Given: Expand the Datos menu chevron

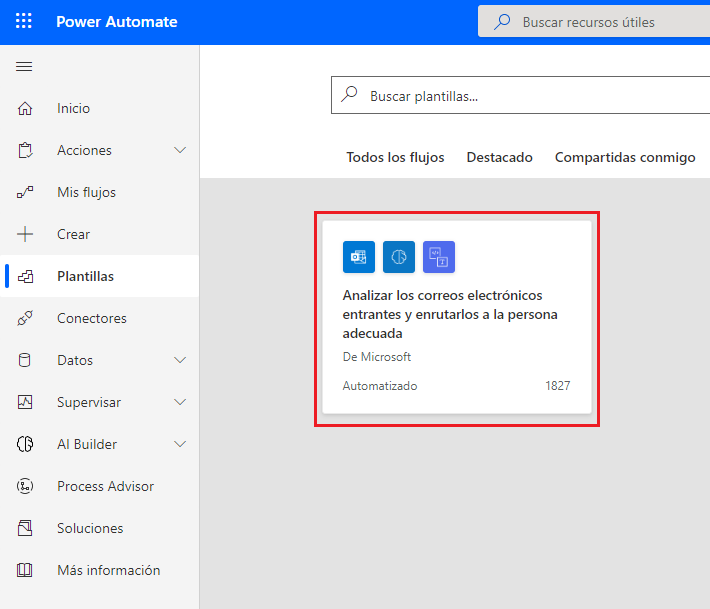Looking at the screenshot, I should pos(180,360).
